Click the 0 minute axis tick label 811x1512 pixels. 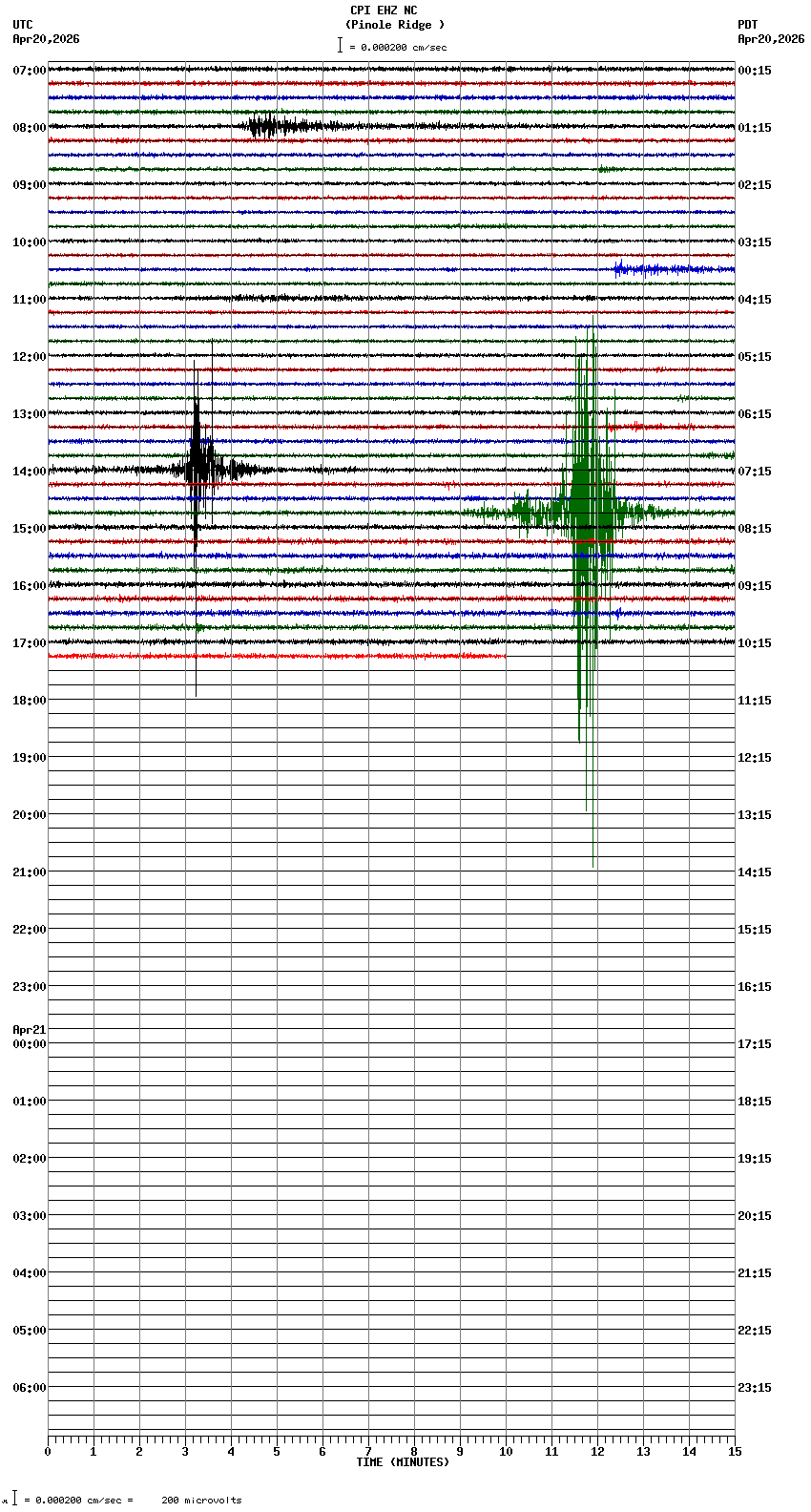click(48, 1452)
